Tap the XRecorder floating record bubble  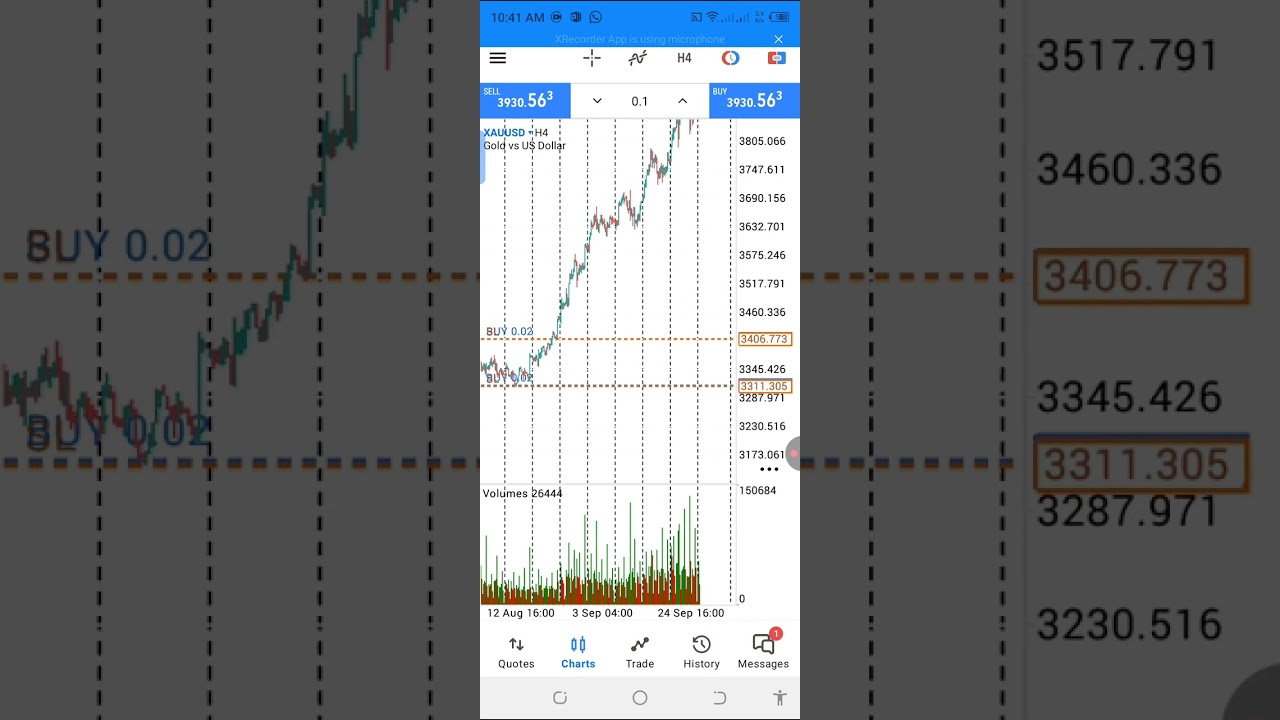click(x=793, y=454)
